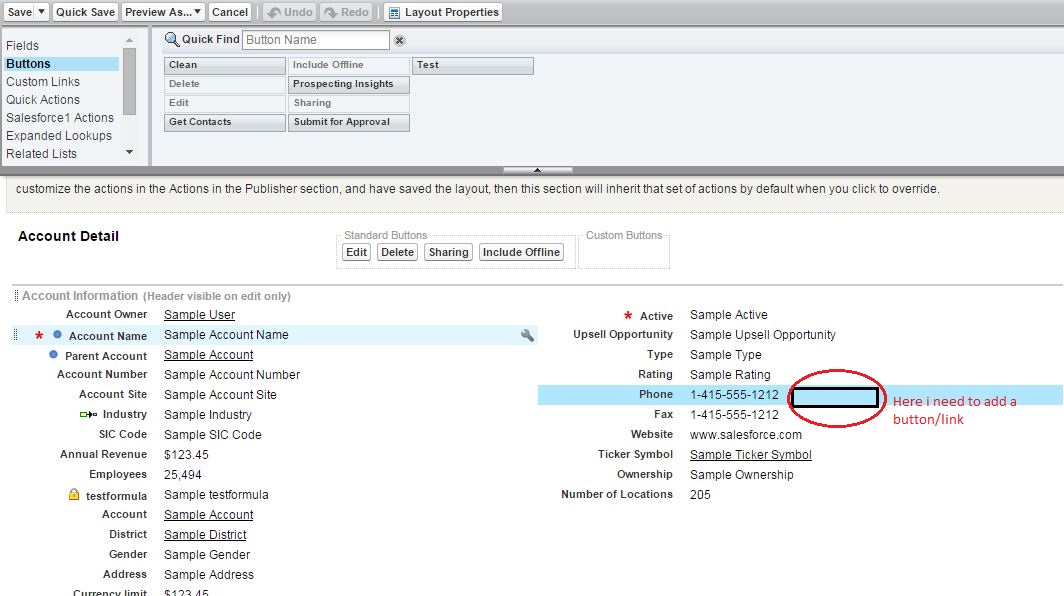Click the palette list scroll-up arrow
This screenshot has height=596, width=1064.
(x=130, y=41)
